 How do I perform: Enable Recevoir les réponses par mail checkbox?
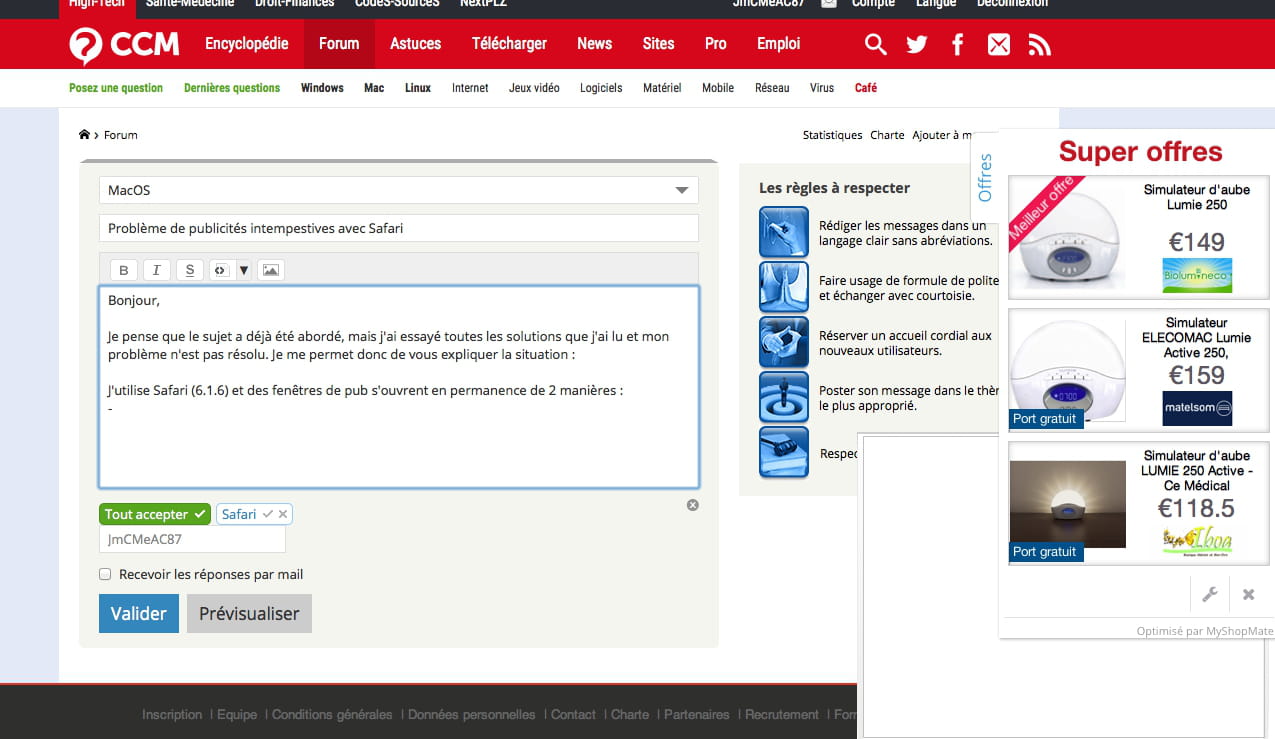[x=105, y=574]
